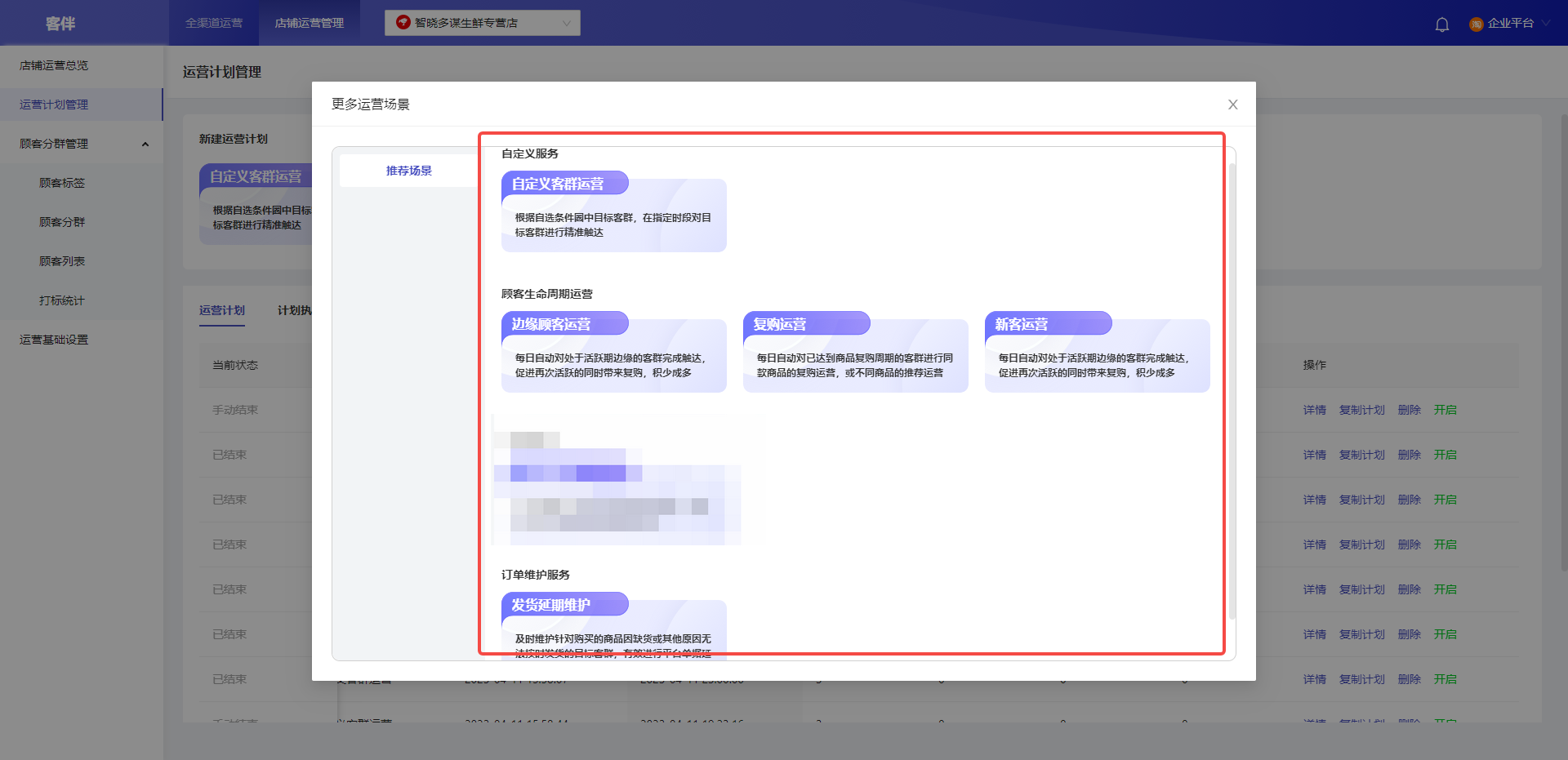Close the 更多运营场景 dialog
This screenshot has width=1568, height=760.
(1233, 104)
